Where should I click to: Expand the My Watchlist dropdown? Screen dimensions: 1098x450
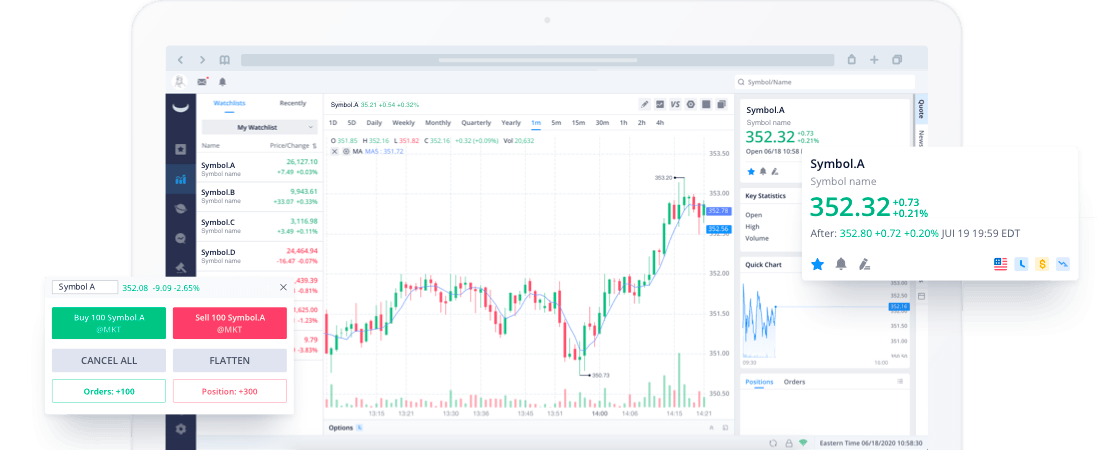[259, 127]
